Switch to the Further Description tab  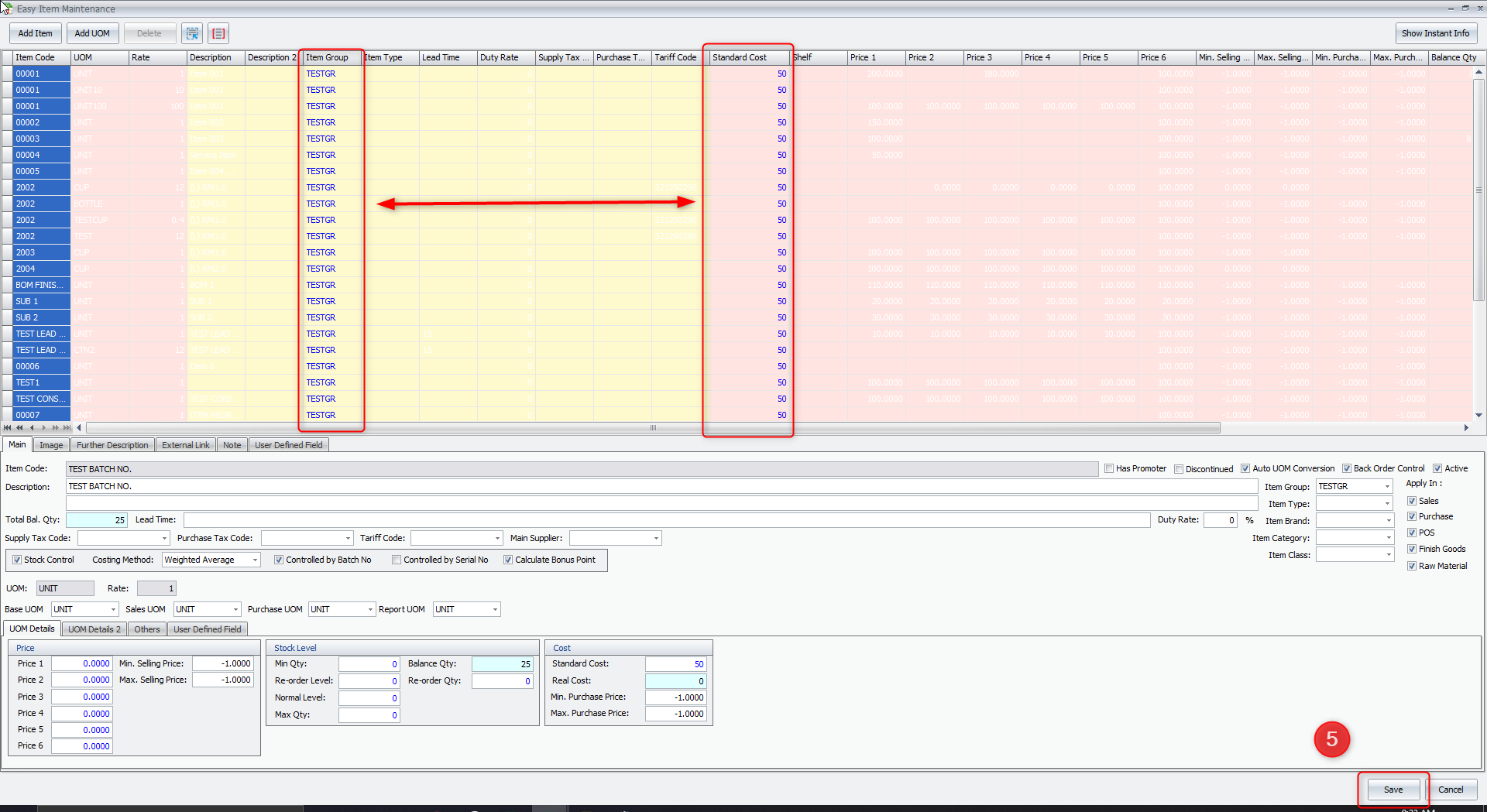112,444
